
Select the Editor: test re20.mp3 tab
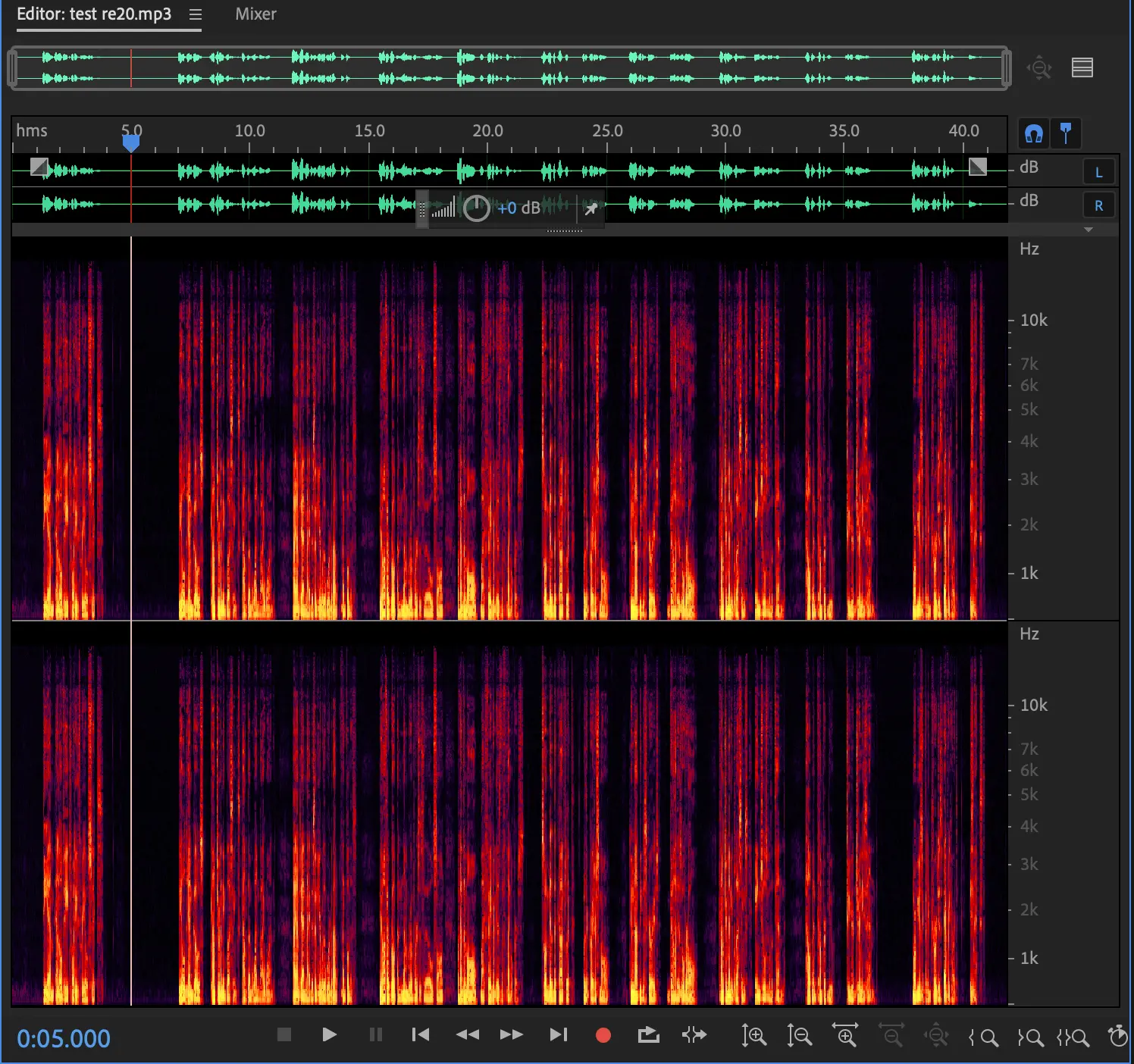pos(94,14)
